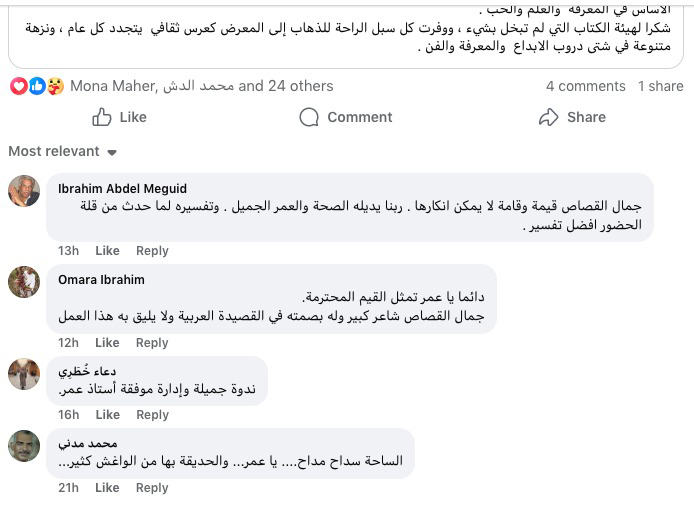The image size is (694, 515).
Task: Click the thumbs-up Like icon on the post
Action: 102,117
